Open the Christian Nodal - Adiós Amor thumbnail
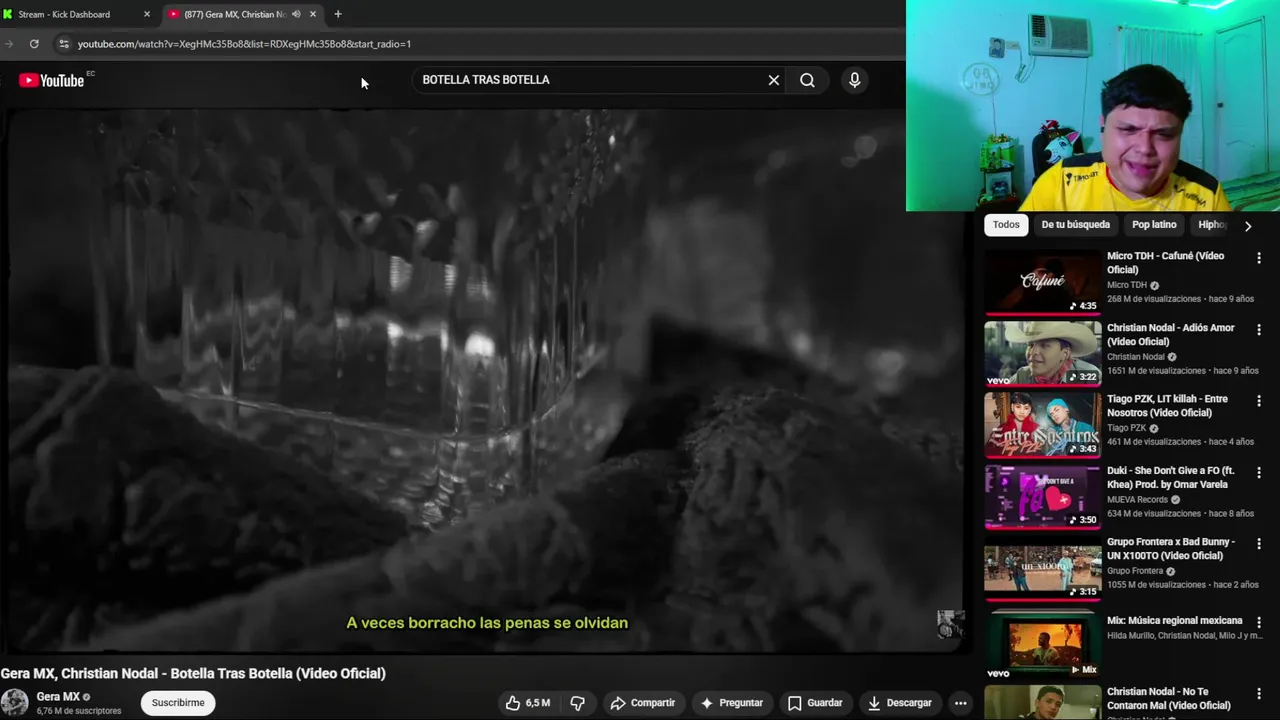 click(x=1042, y=354)
